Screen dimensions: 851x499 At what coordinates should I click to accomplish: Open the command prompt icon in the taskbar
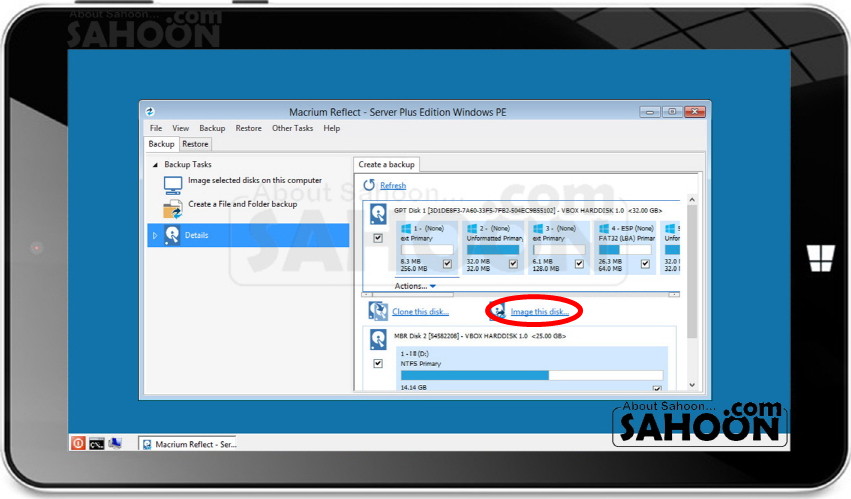point(97,444)
